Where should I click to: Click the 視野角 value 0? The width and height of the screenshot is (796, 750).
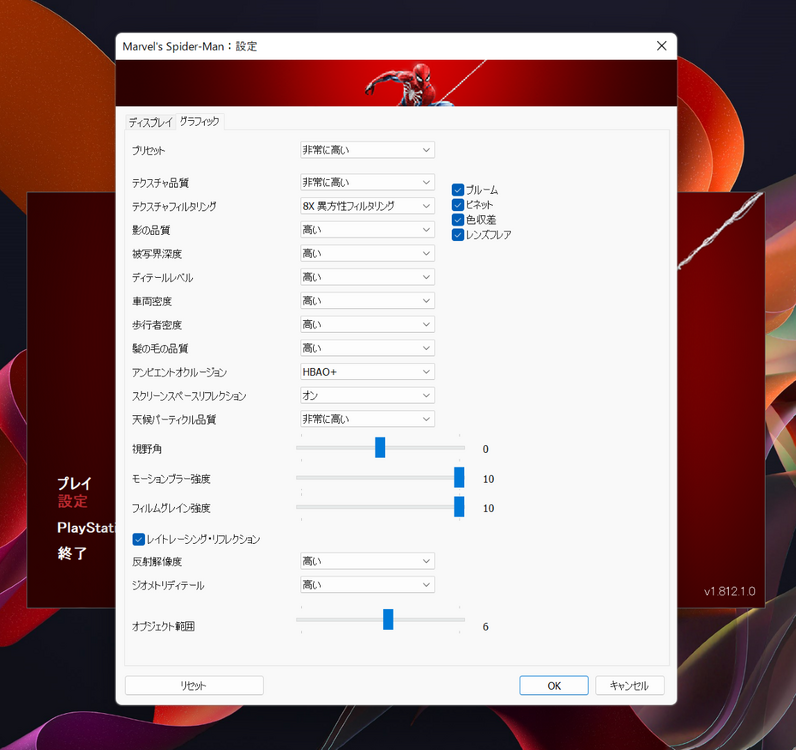point(486,449)
